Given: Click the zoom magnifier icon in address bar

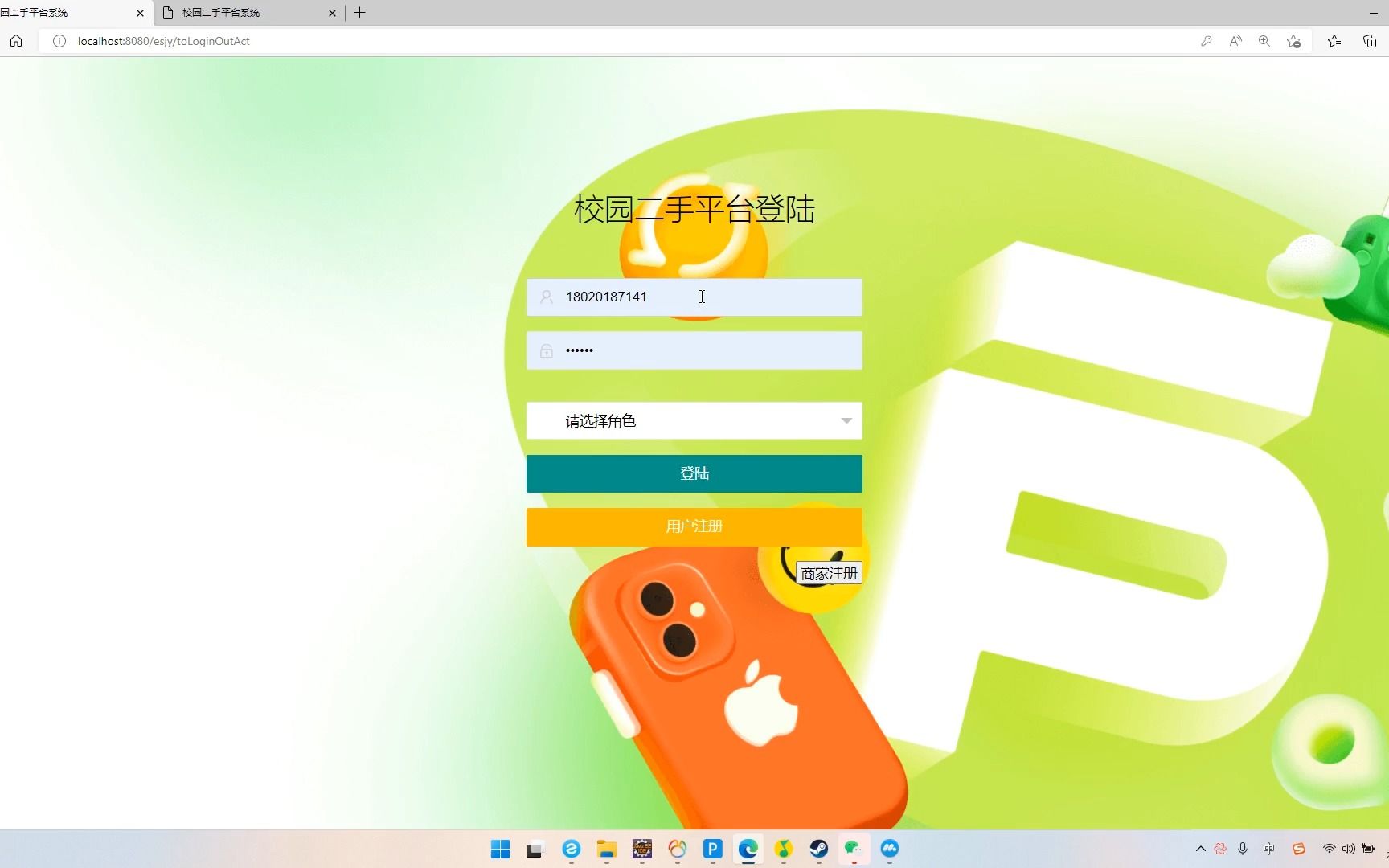Looking at the screenshot, I should (1264, 41).
